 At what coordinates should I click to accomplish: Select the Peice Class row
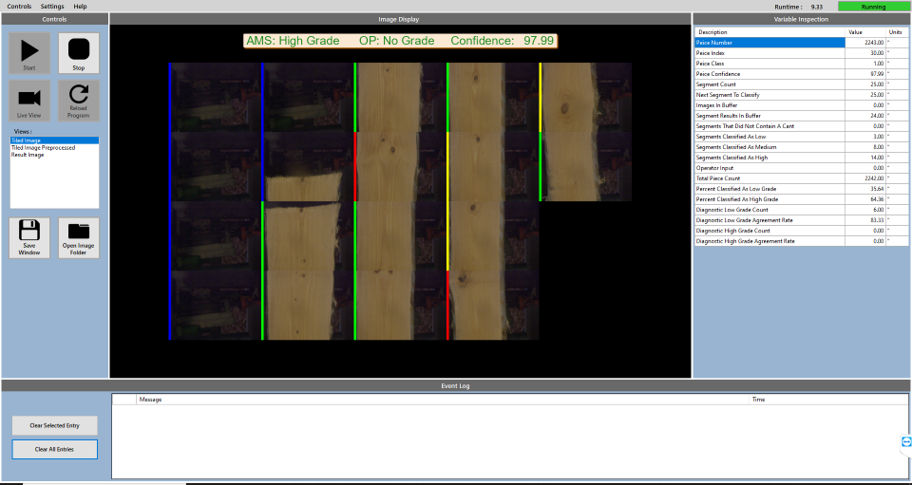(801, 63)
